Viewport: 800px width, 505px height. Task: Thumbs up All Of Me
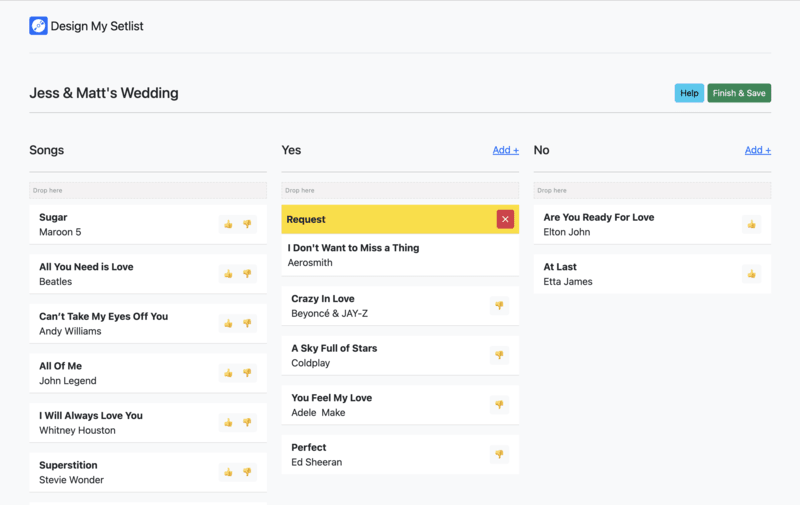tap(228, 373)
